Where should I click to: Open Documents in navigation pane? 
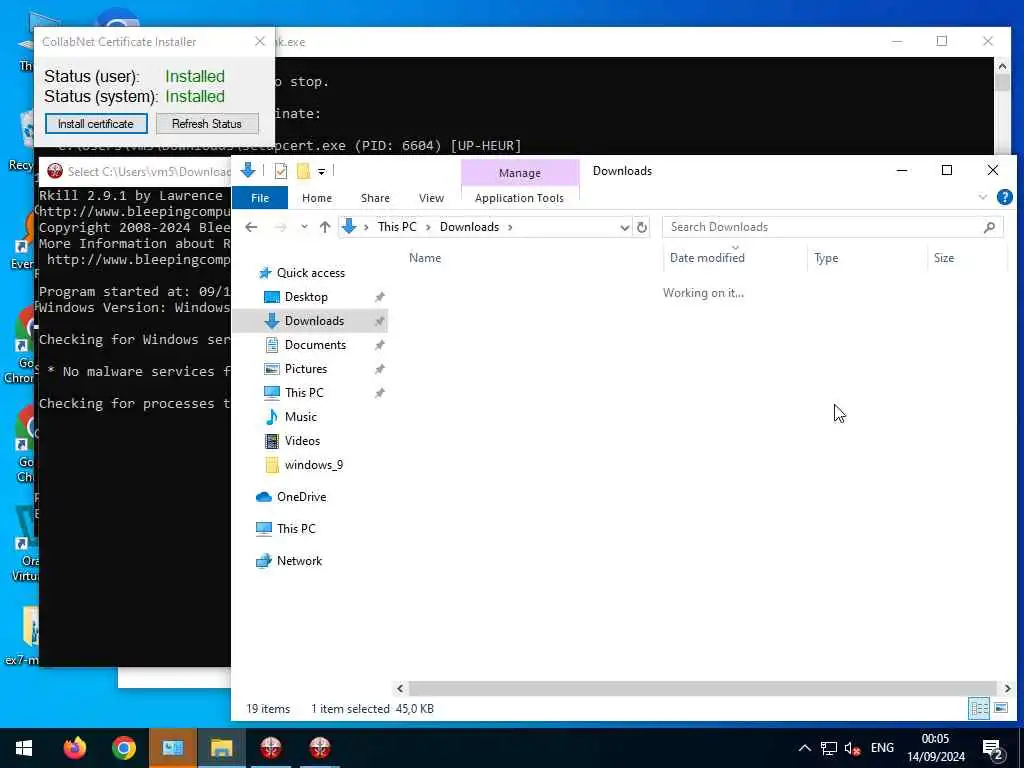[x=315, y=345]
